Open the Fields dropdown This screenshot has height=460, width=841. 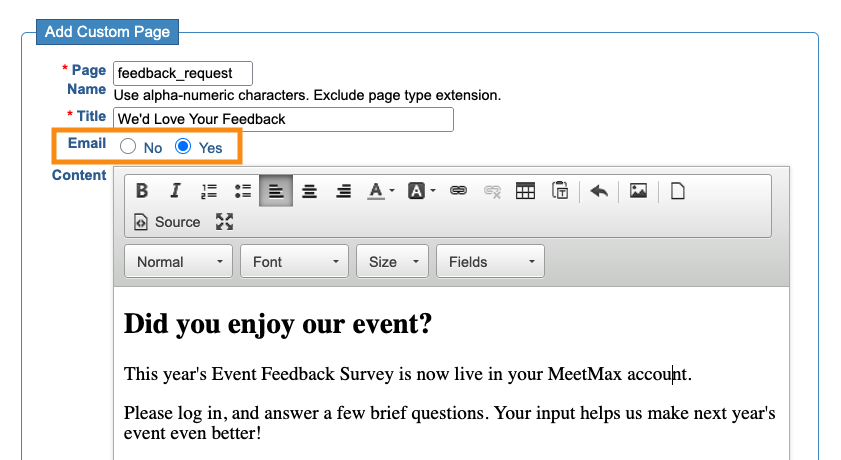[x=490, y=262]
